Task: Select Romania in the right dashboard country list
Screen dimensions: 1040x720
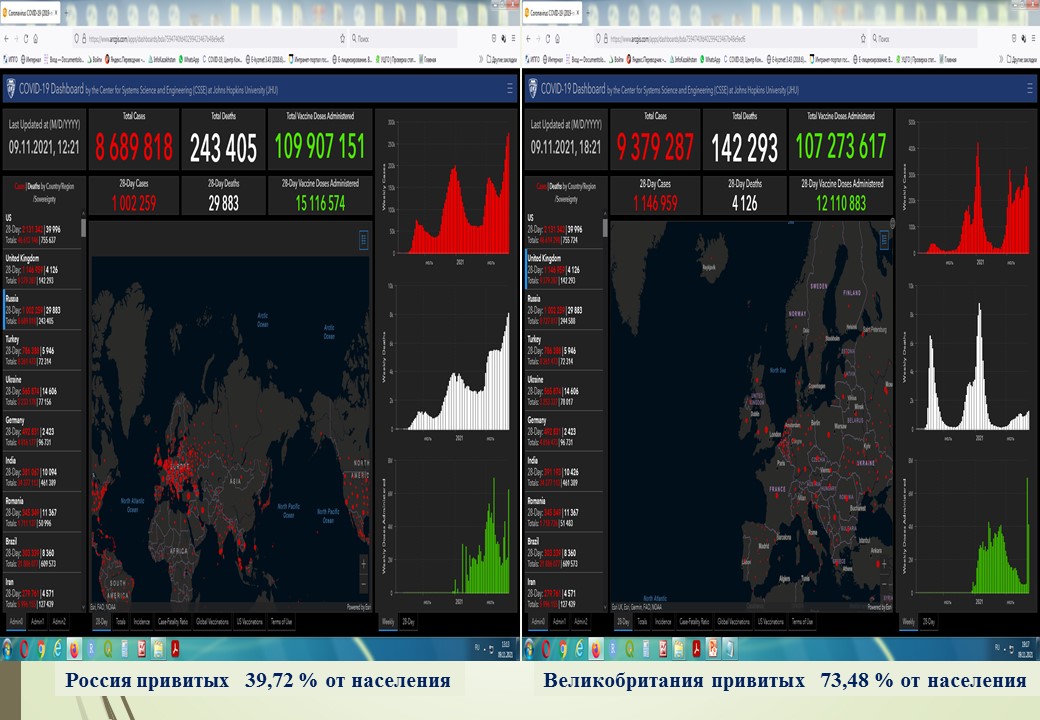Action: point(564,512)
